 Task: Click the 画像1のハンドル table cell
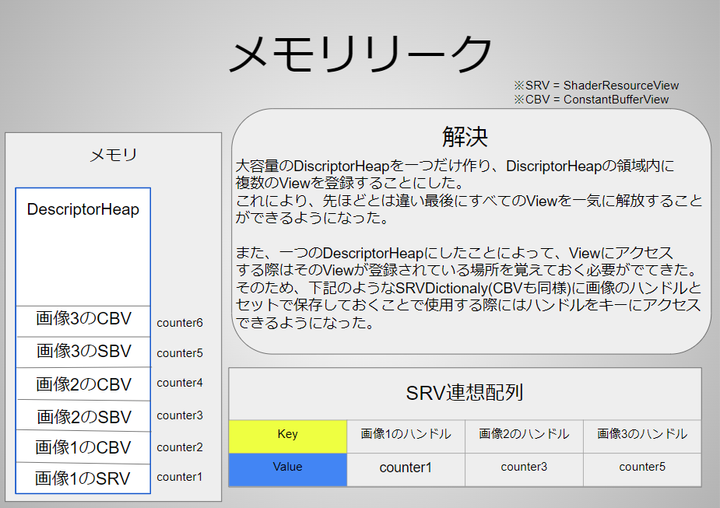(x=406, y=436)
